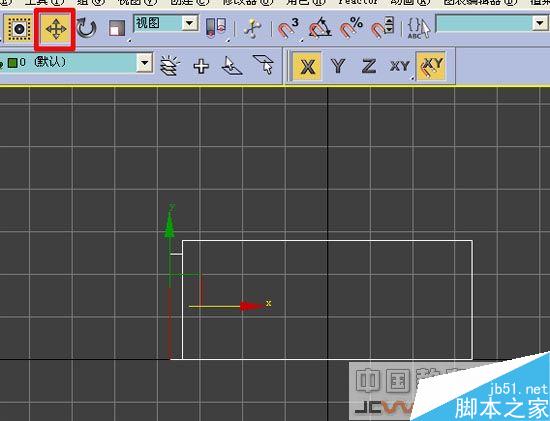Click the green color swatch of layer 0
Screen dimensions: 550x421
12,63
